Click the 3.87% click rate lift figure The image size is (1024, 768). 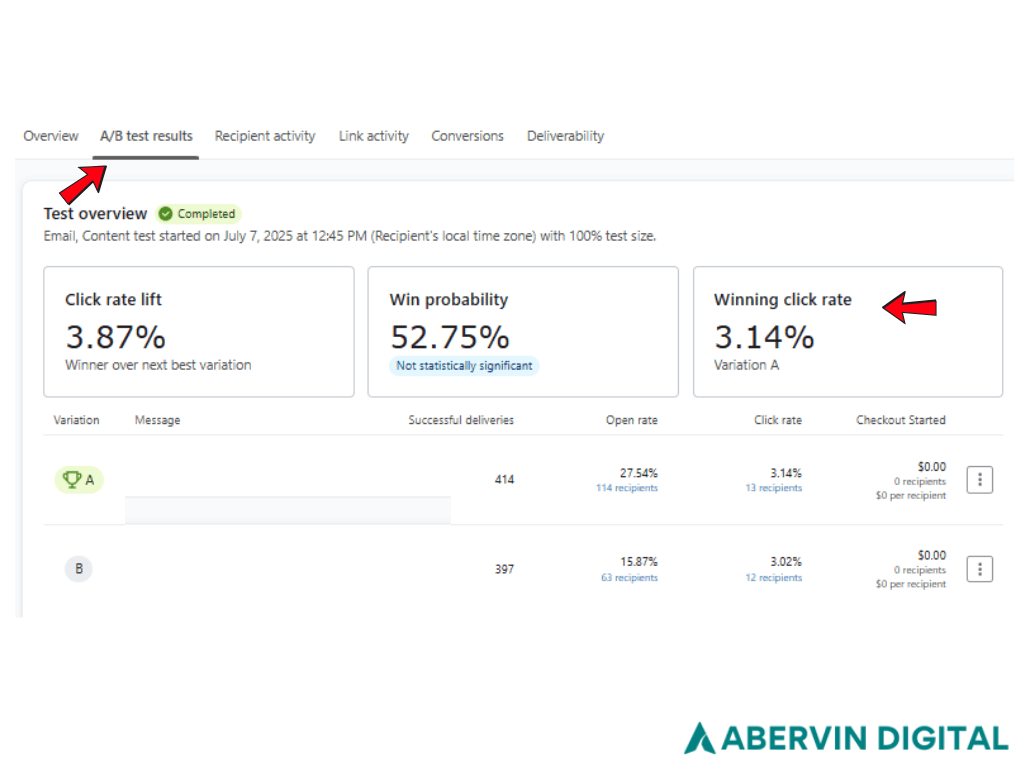[116, 337]
